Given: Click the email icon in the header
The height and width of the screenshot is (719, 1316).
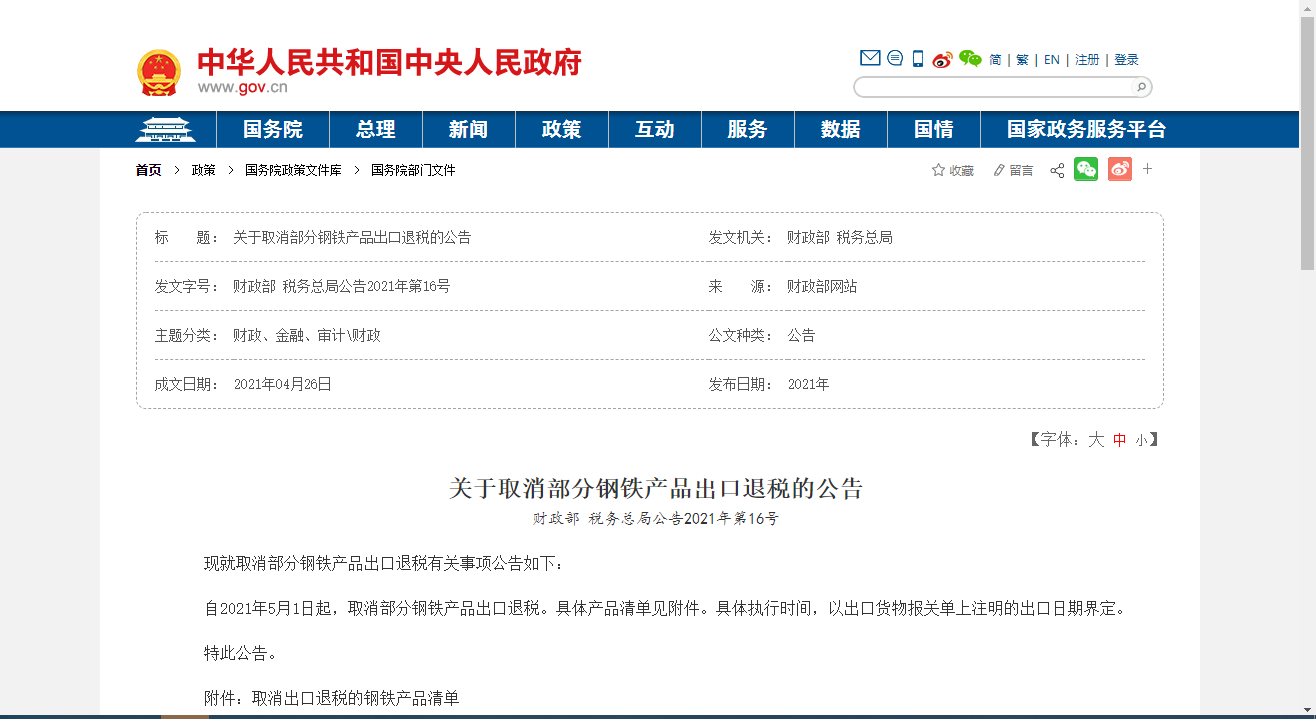Looking at the screenshot, I should pyautogui.click(x=870, y=58).
